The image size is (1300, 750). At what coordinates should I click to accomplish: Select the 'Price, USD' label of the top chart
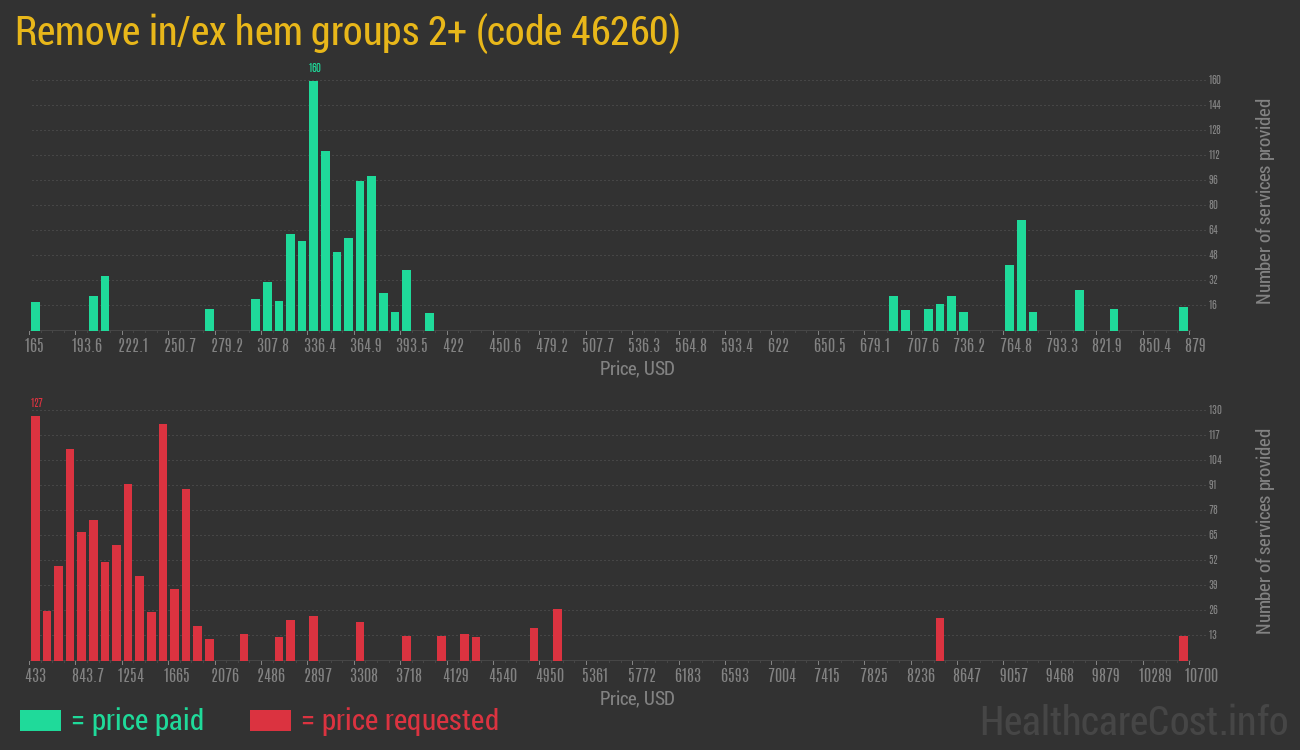point(636,369)
